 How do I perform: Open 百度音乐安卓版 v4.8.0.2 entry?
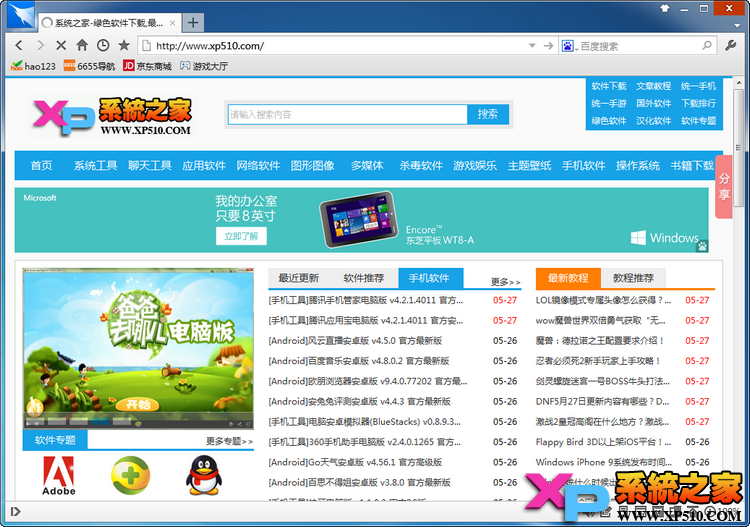coord(359,361)
